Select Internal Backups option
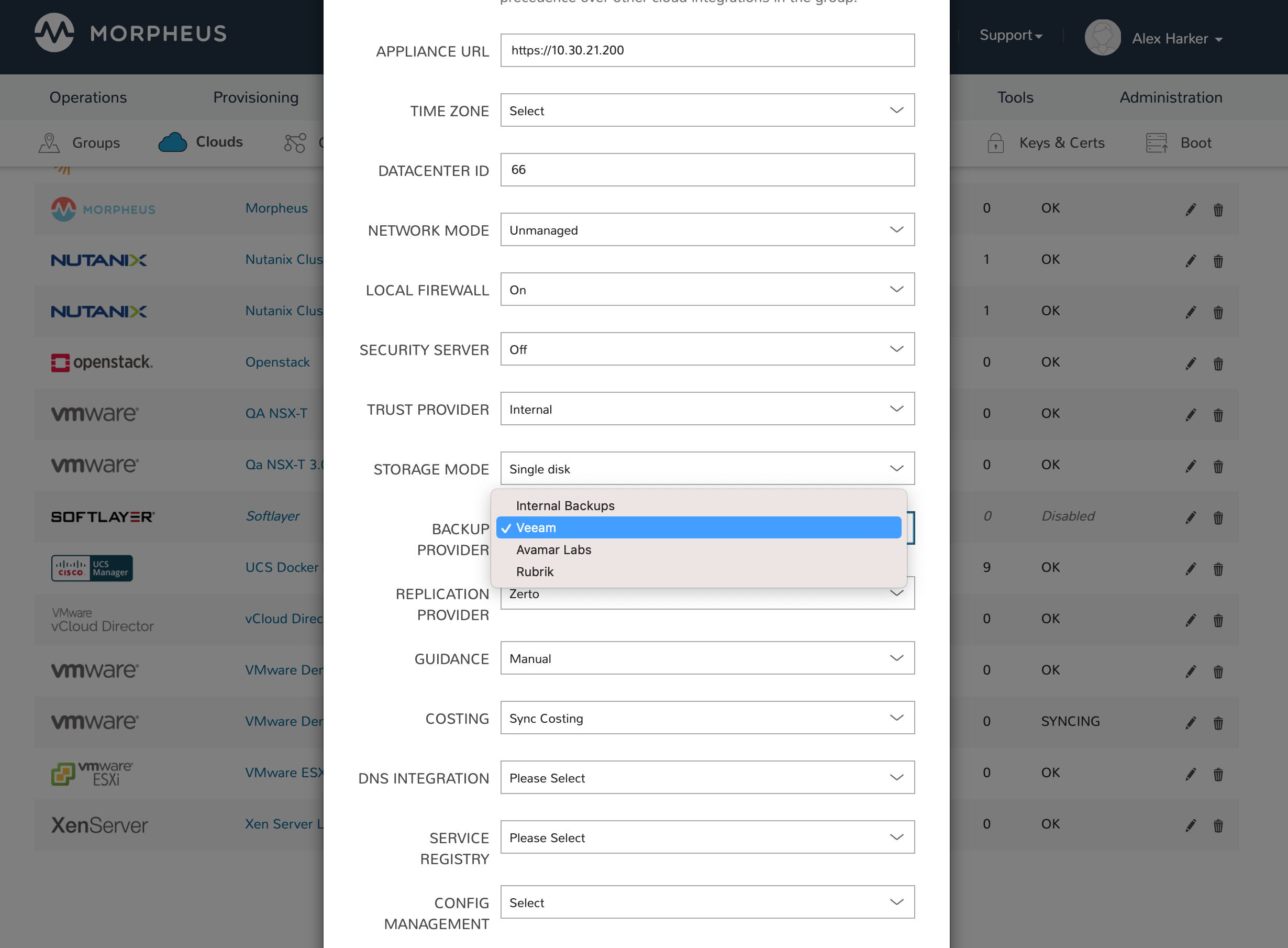 tap(565, 505)
